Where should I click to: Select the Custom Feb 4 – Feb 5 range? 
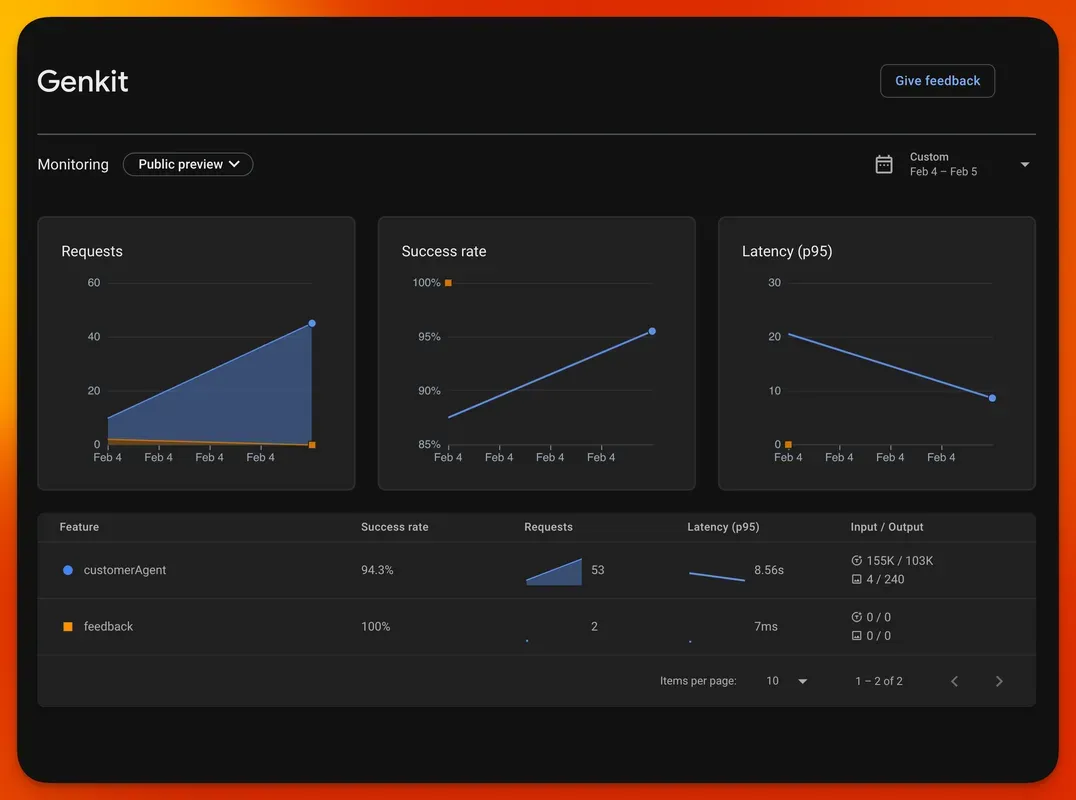click(x=944, y=164)
